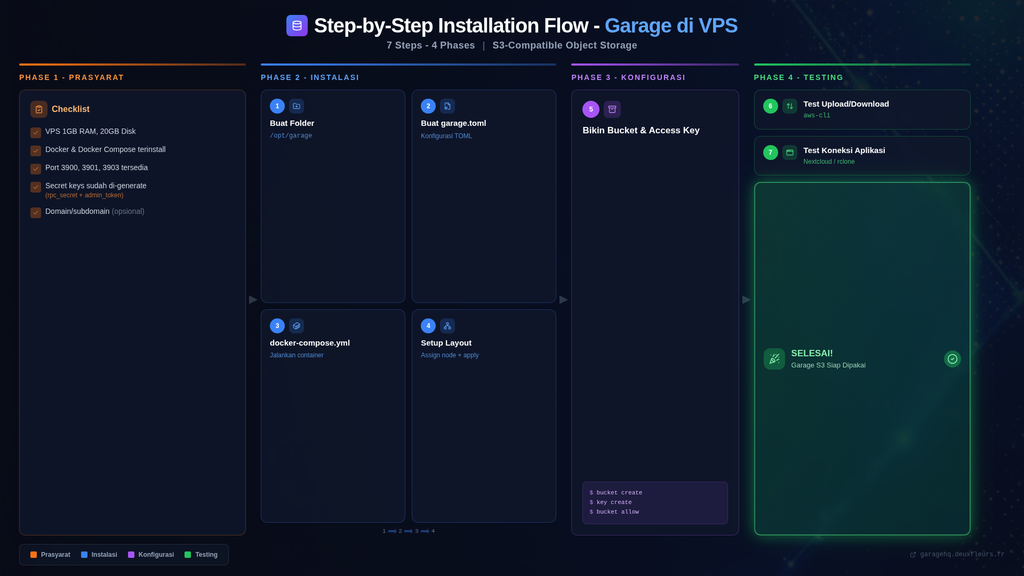The height and width of the screenshot is (576, 1024).
Task: Click the folder icon in Buat Folder card
Action: pyautogui.click(x=296, y=106)
